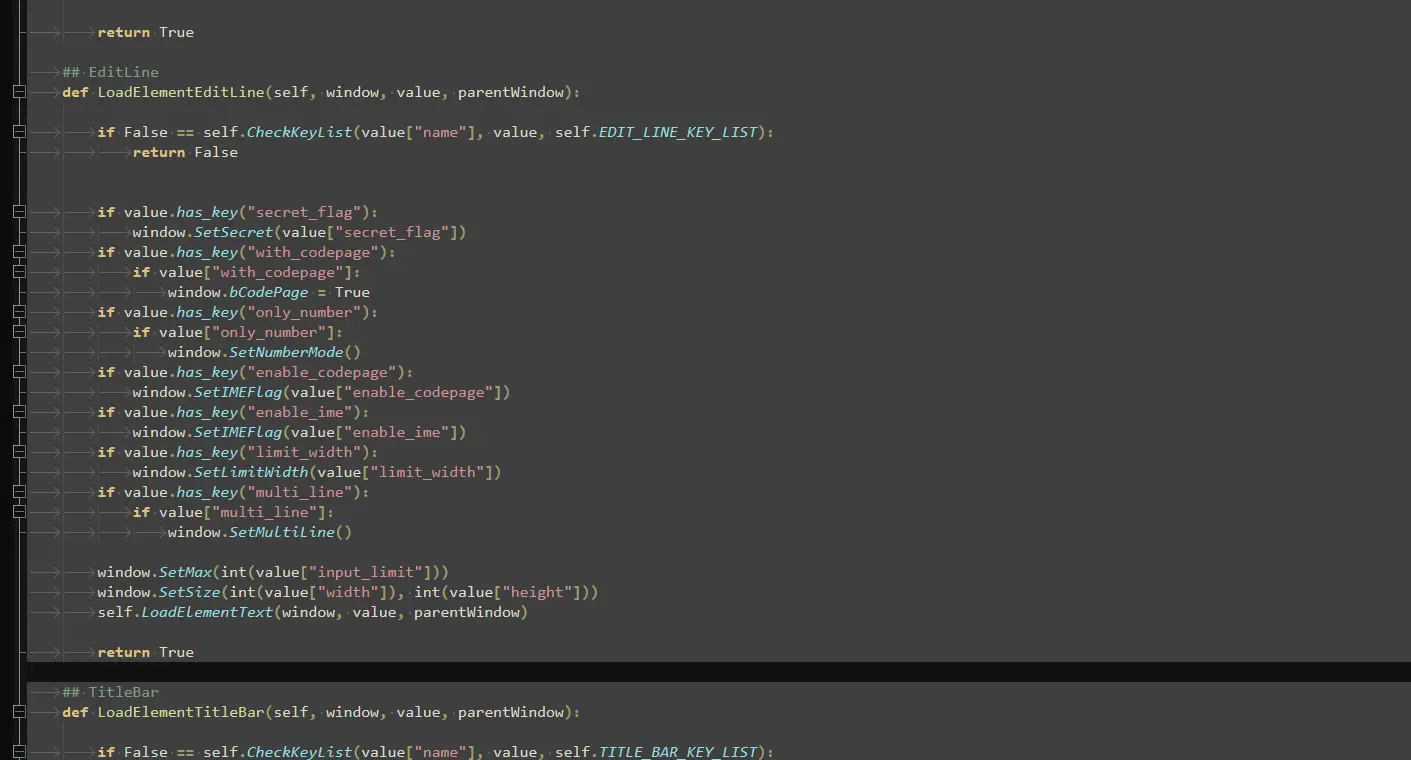This screenshot has width=1411, height=760.
Task: Place cursor on bCodePage attribute
Action: 264,292
